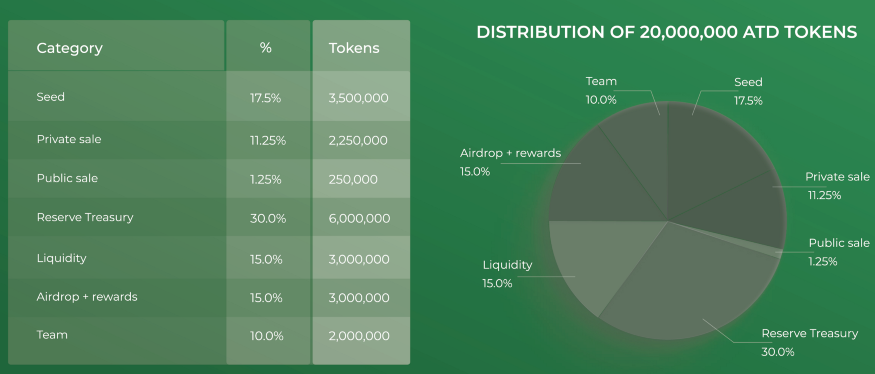This screenshot has width=875, height=374.
Task: Select the Reserve Treasury row label
Action: pyautogui.click(x=85, y=217)
